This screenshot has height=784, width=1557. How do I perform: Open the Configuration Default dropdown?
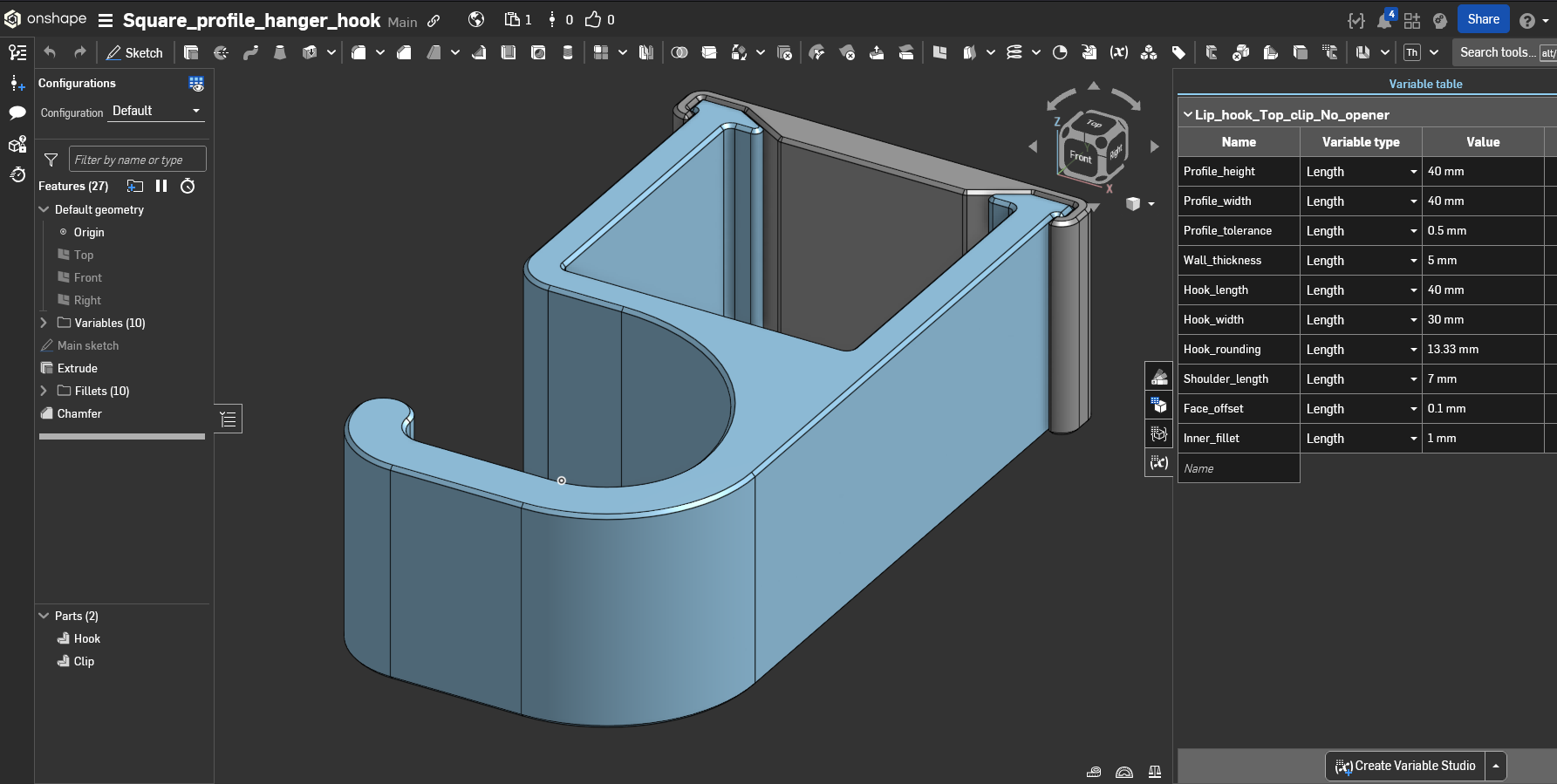tap(156, 112)
